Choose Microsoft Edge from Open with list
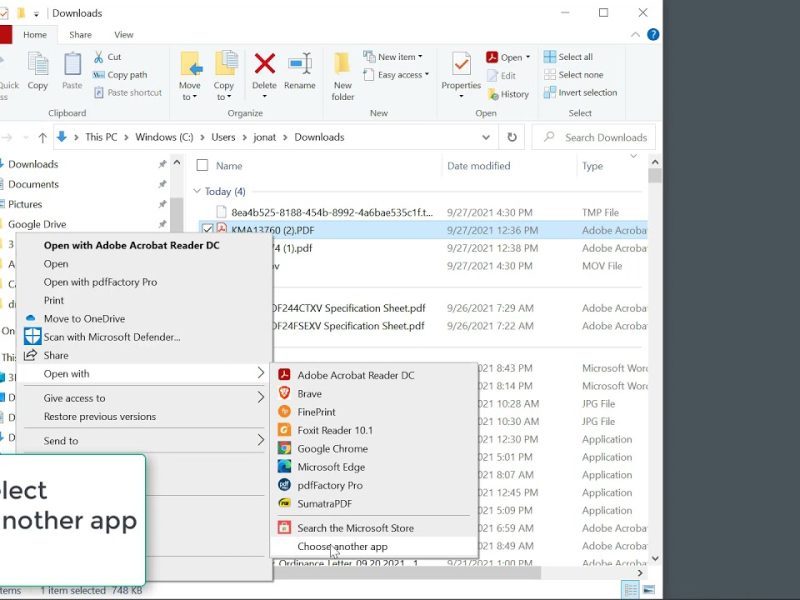This screenshot has height=600, width=800. pyautogui.click(x=374, y=467)
